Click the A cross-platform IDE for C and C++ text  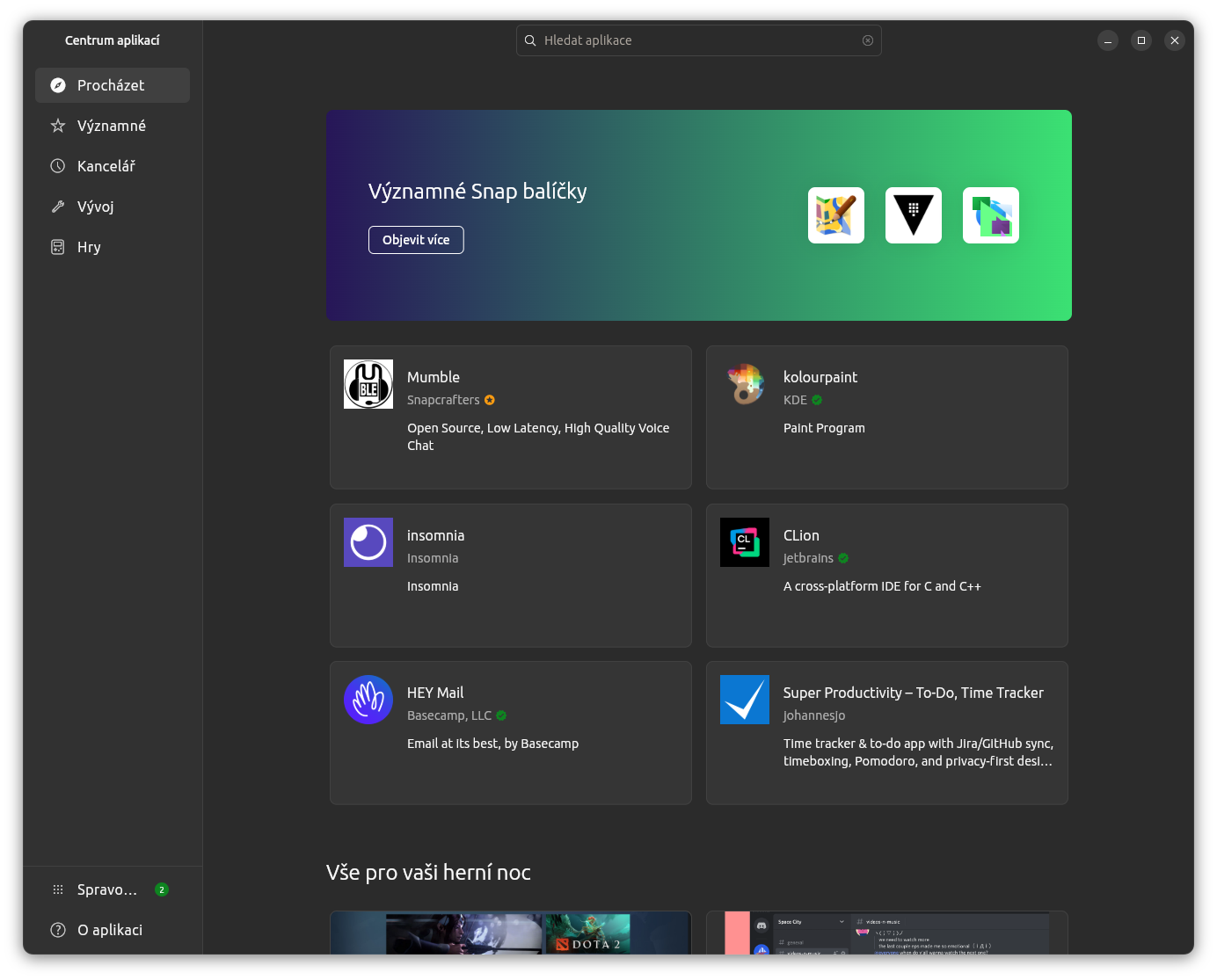click(x=882, y=586)
